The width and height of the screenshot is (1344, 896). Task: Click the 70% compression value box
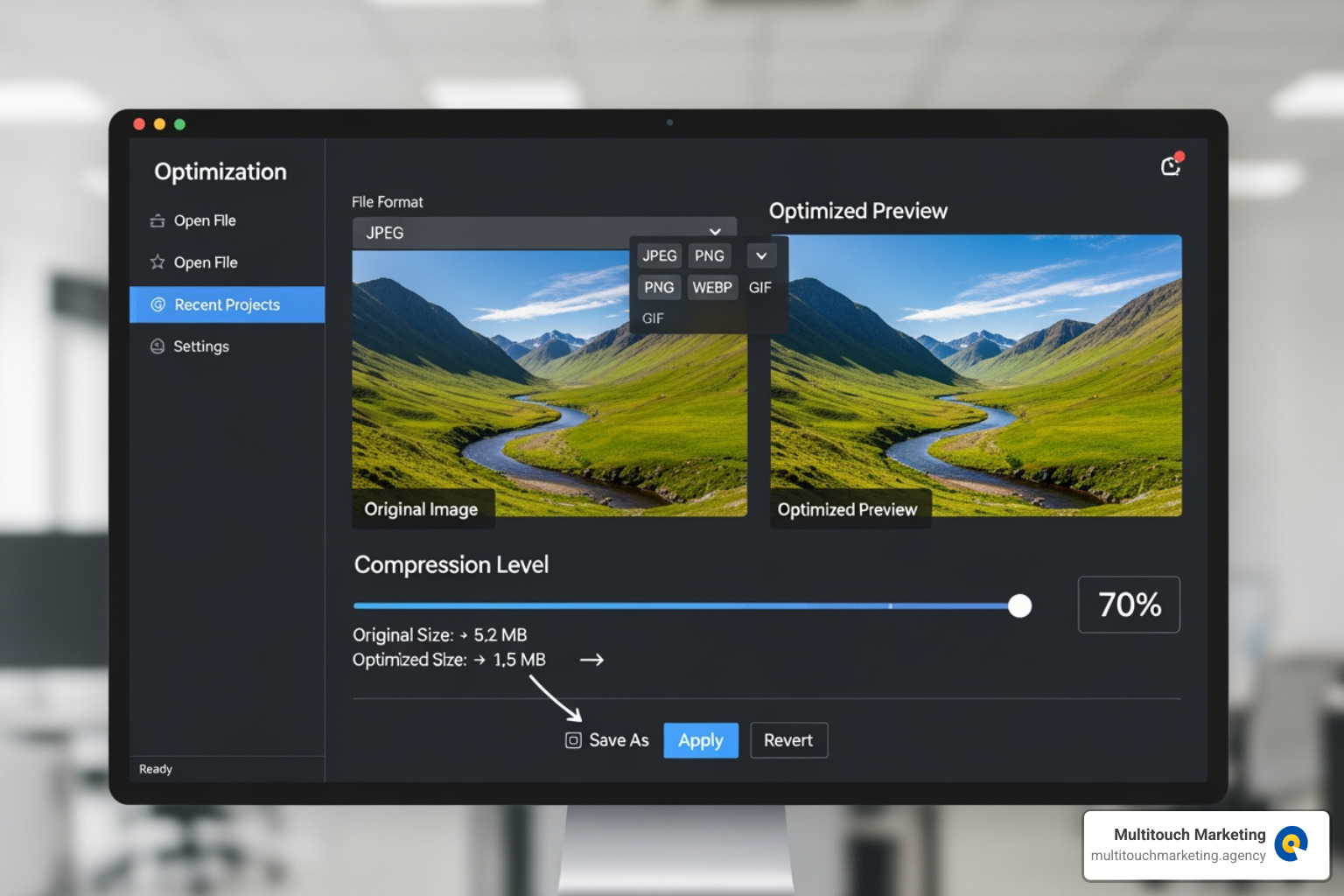(x=1129, y=604)
